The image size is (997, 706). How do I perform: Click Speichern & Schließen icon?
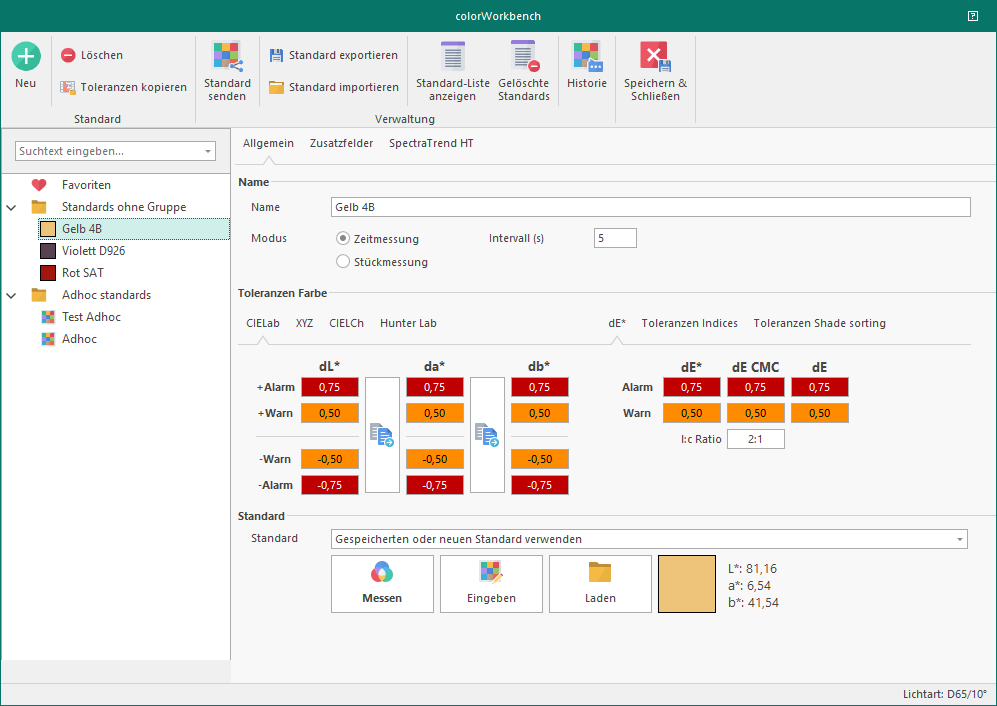(655, 56)
